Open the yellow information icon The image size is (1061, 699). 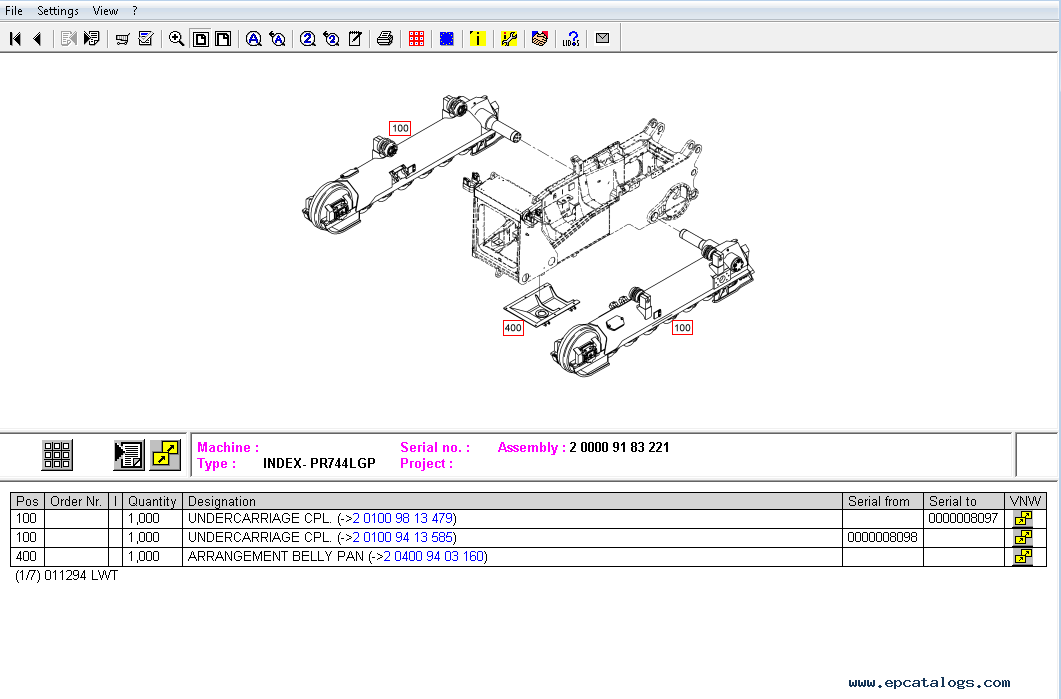(x=478, y=39)
